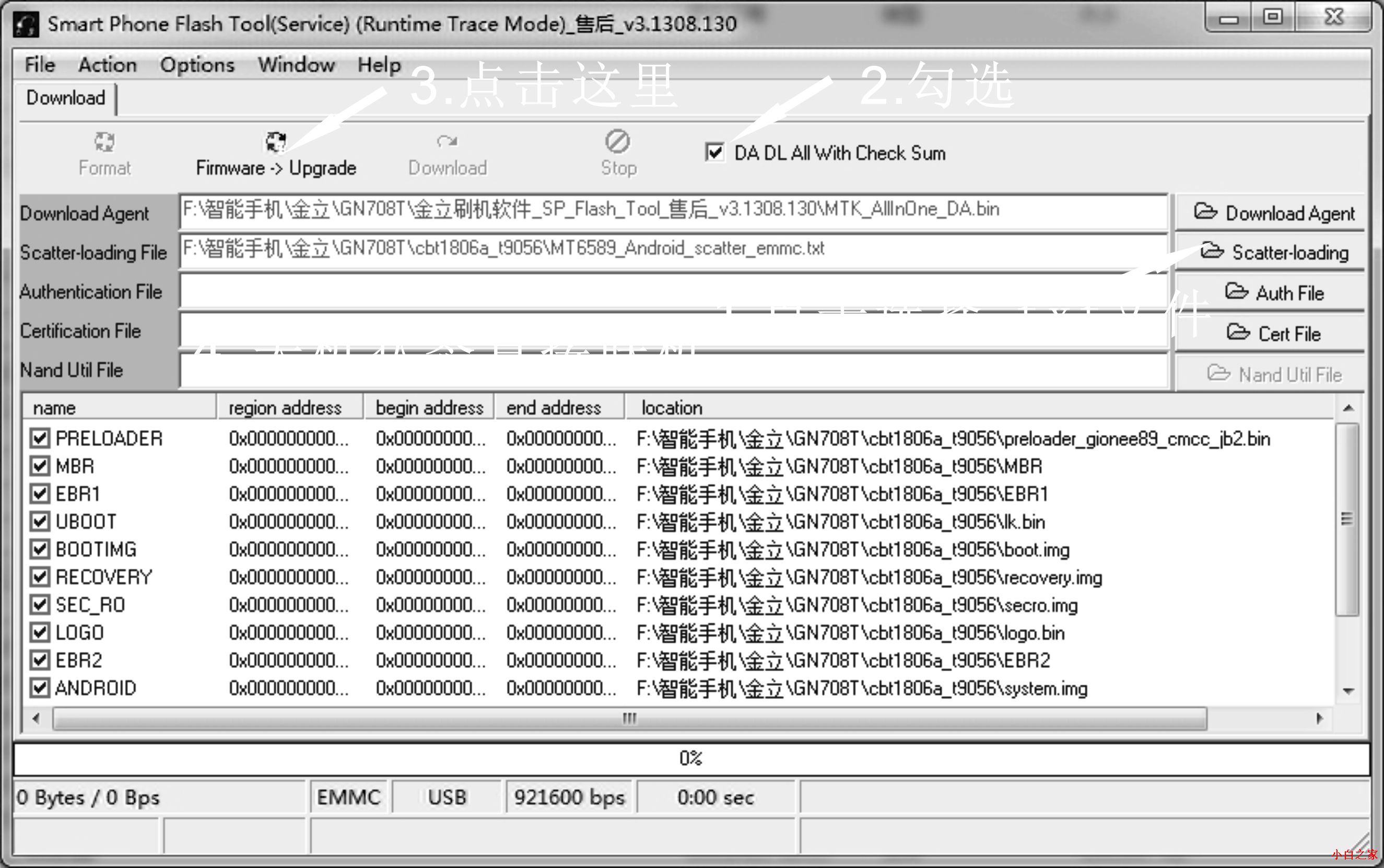Click the Nand Util File input field
This screenshot has height=868, width=1384.
point(673,370)
